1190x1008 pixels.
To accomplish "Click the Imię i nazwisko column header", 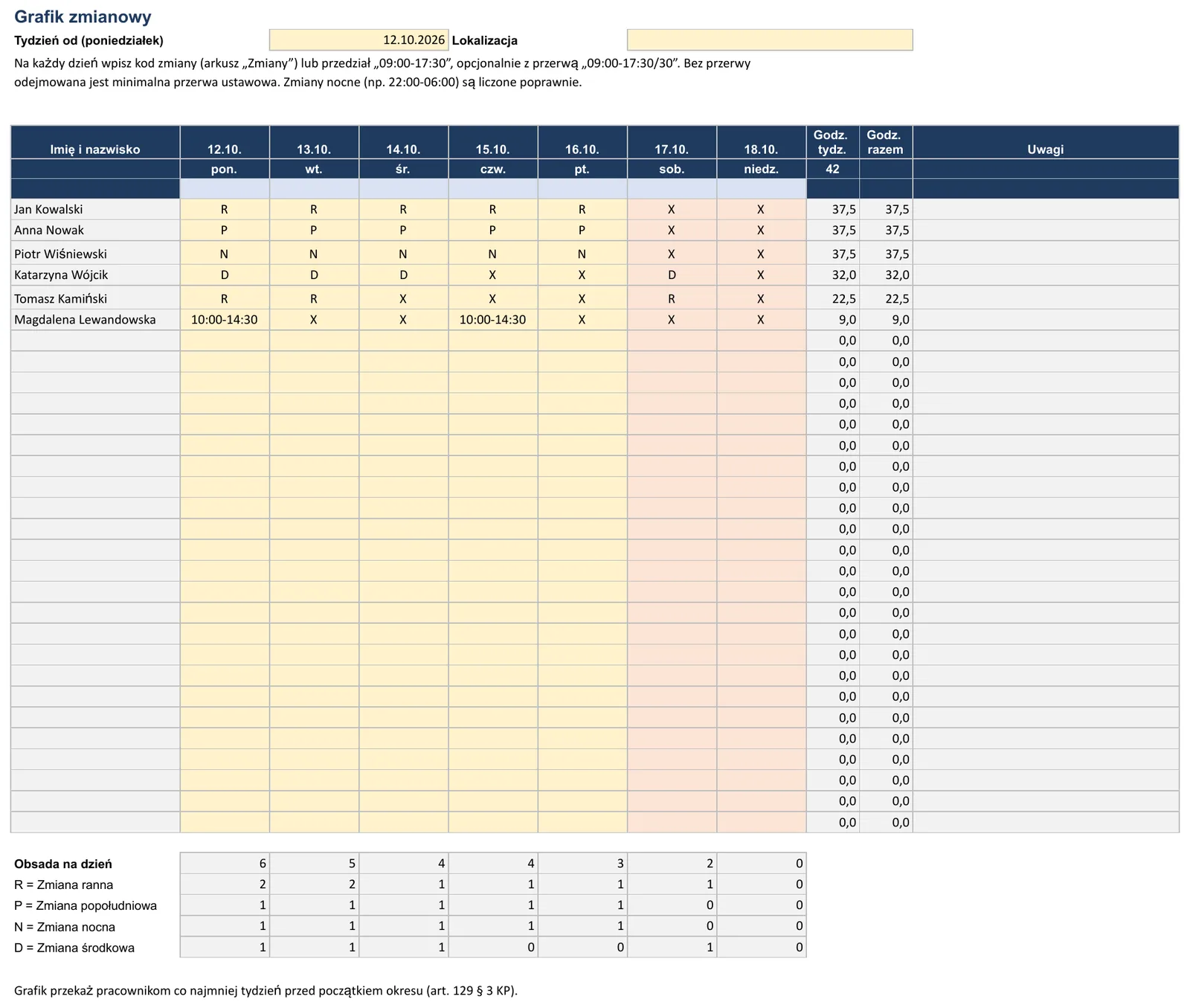I will [95, 143].
